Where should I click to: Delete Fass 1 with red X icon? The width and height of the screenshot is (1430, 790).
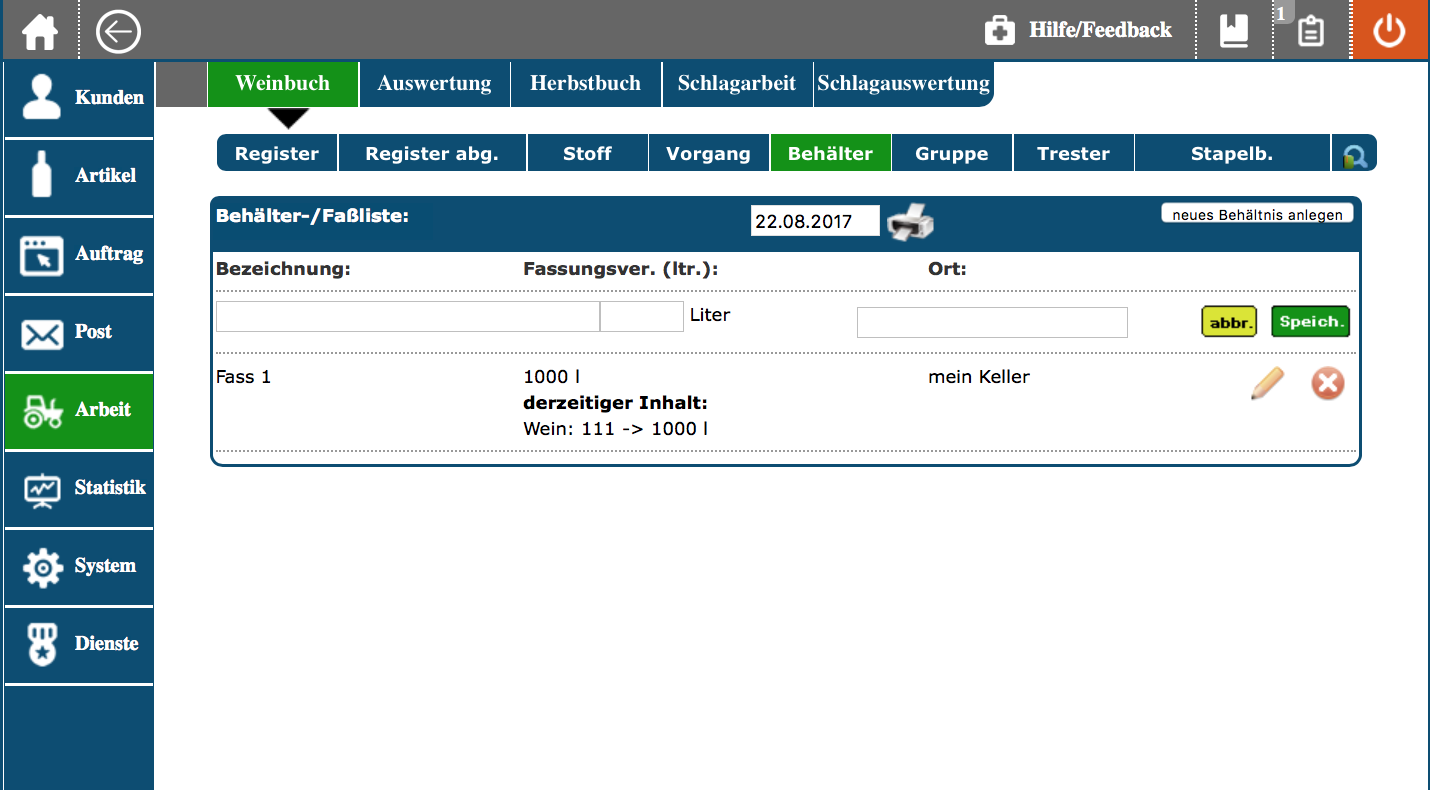click(x=1328, y=384)
